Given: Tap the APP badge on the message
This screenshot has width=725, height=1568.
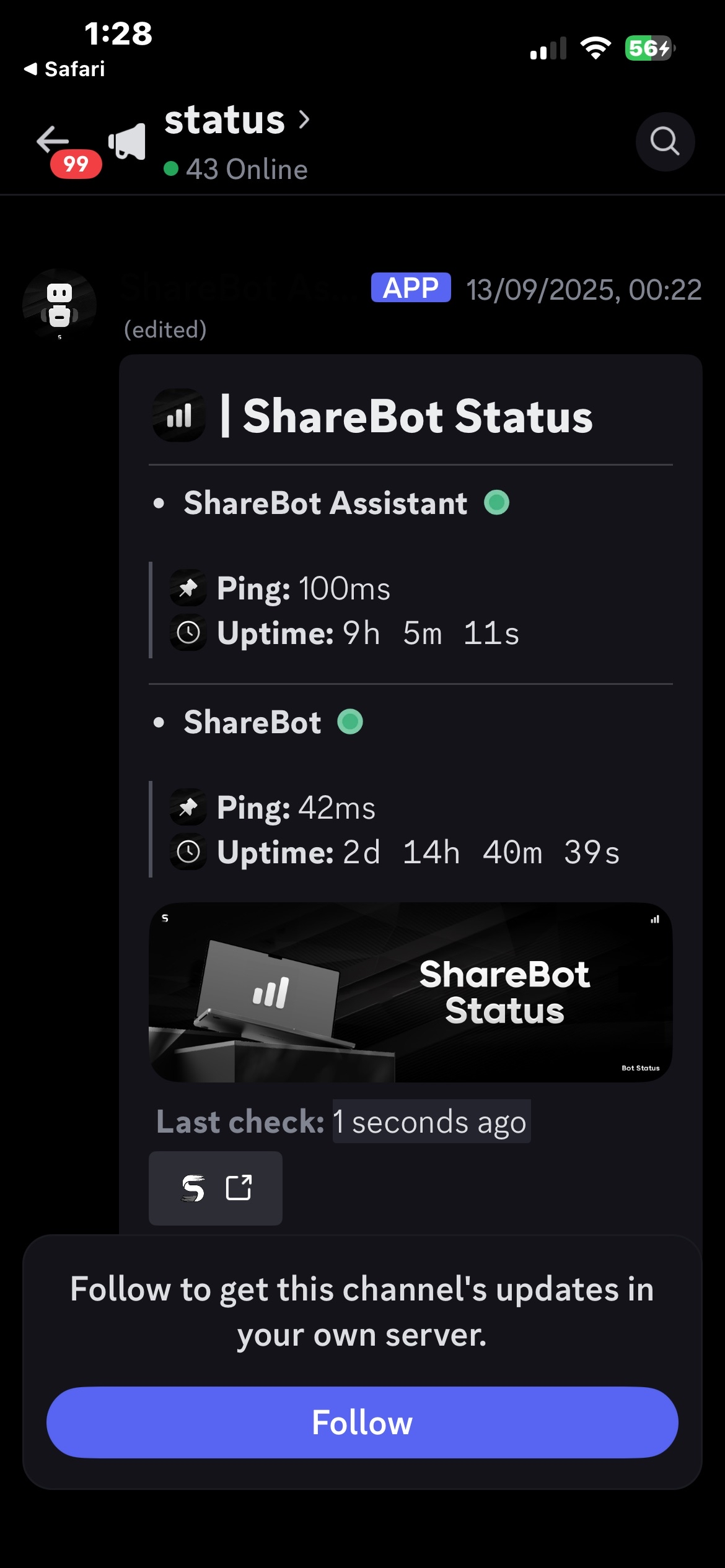Looking at the screenshot, I should [410, 287].
